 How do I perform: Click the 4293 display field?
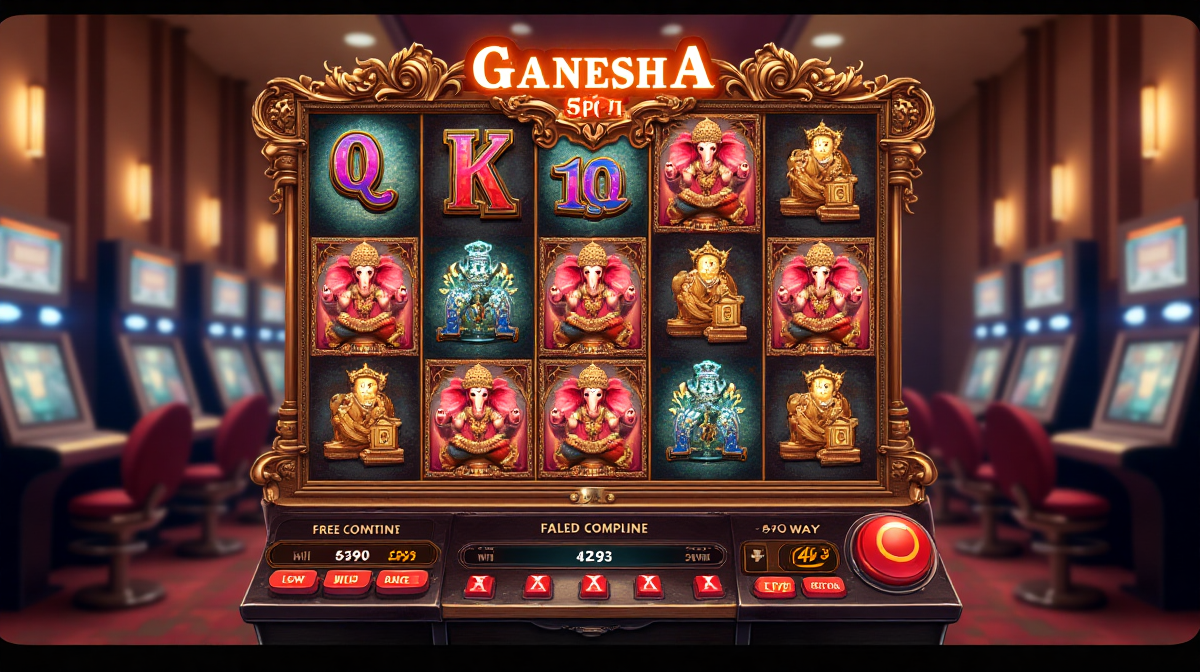594,556
